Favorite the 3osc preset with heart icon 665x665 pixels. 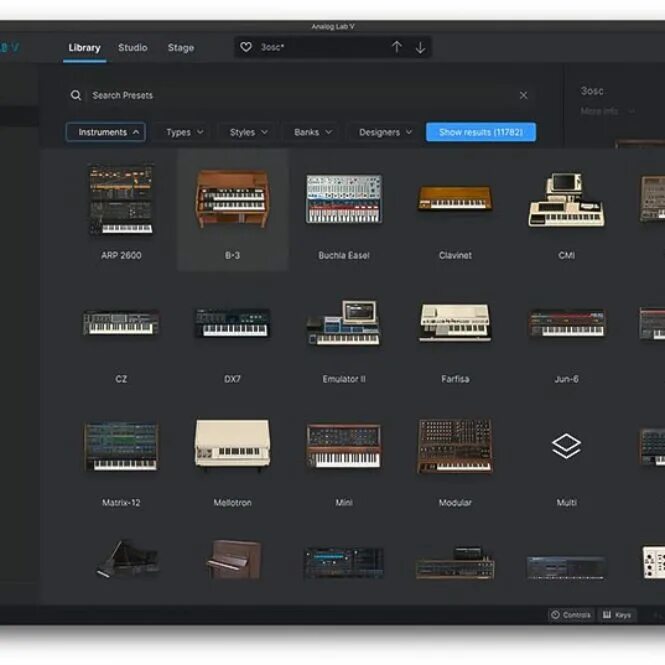(246, 47)
